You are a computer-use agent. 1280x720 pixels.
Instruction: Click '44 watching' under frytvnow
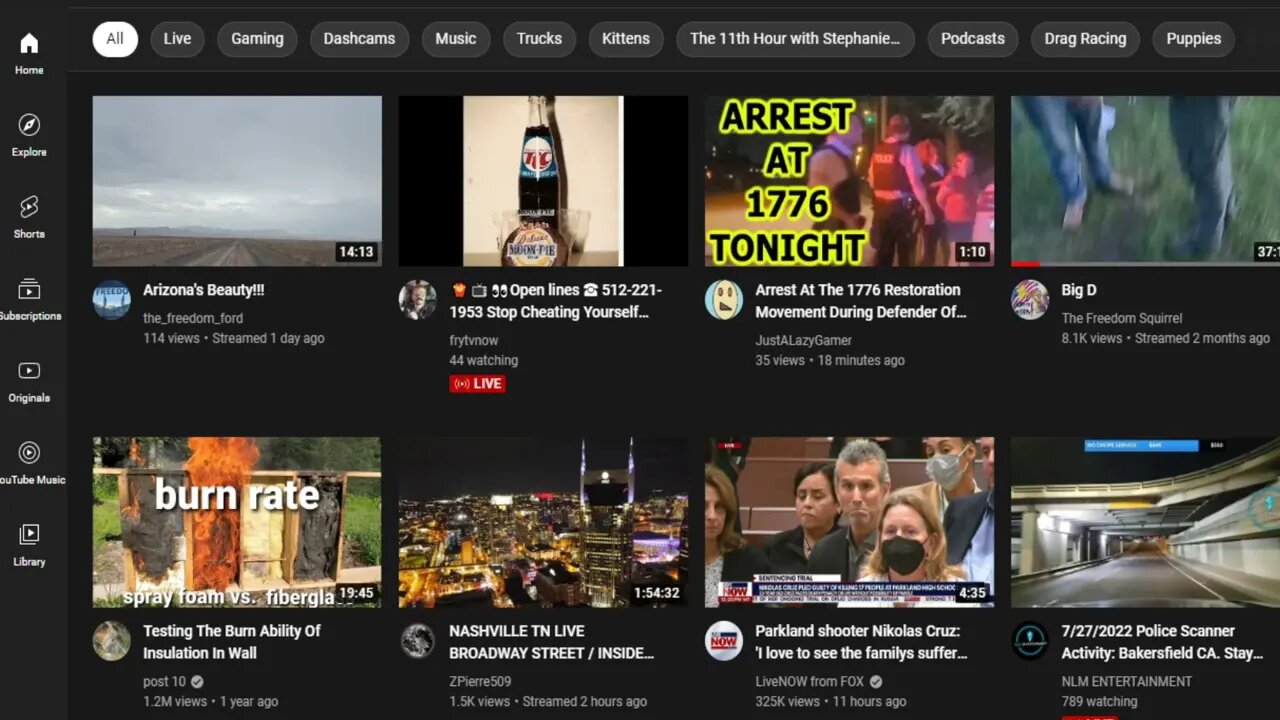point(483,360)
